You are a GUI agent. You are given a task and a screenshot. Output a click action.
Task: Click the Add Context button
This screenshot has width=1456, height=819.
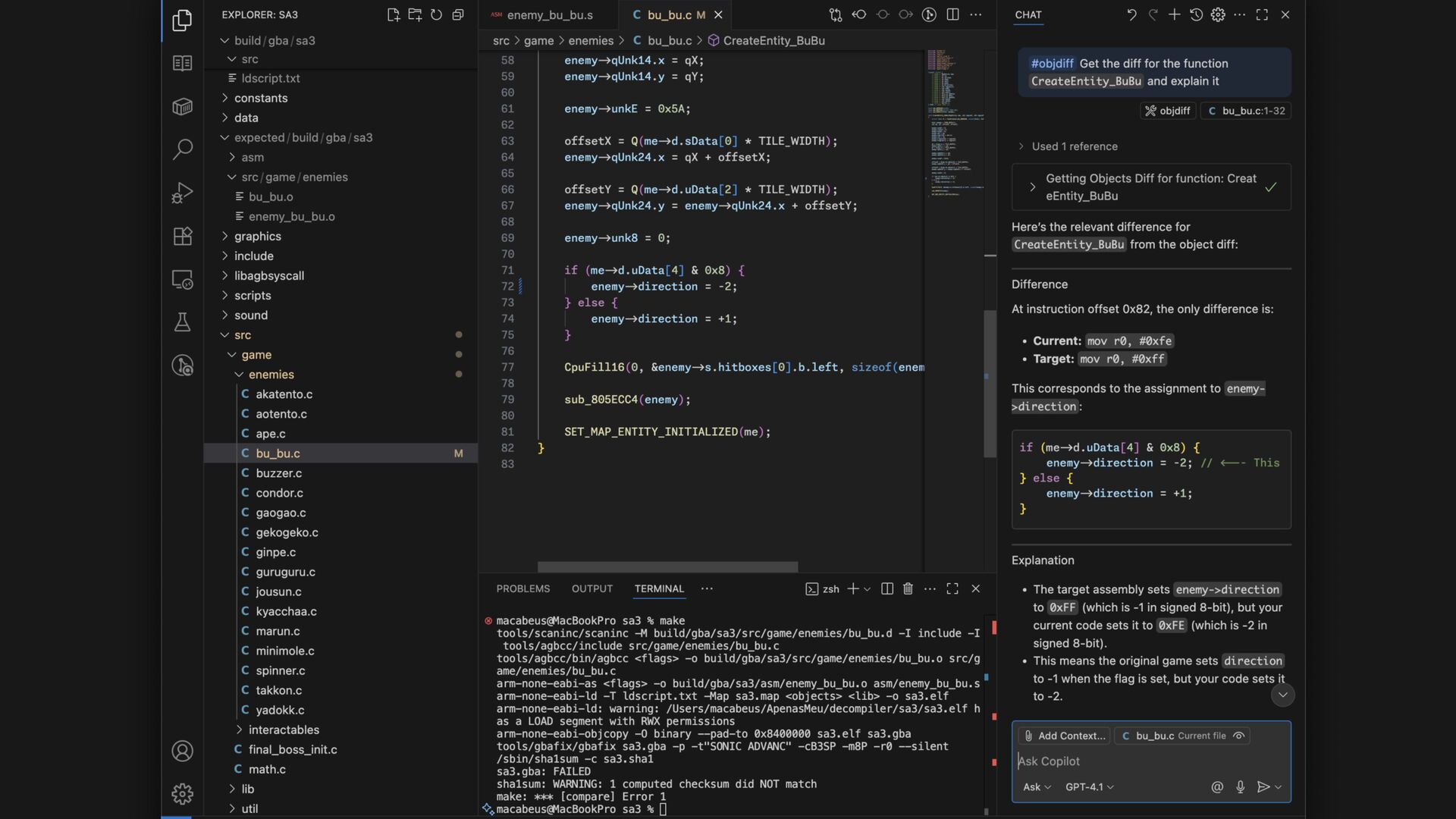[1063, 736]
